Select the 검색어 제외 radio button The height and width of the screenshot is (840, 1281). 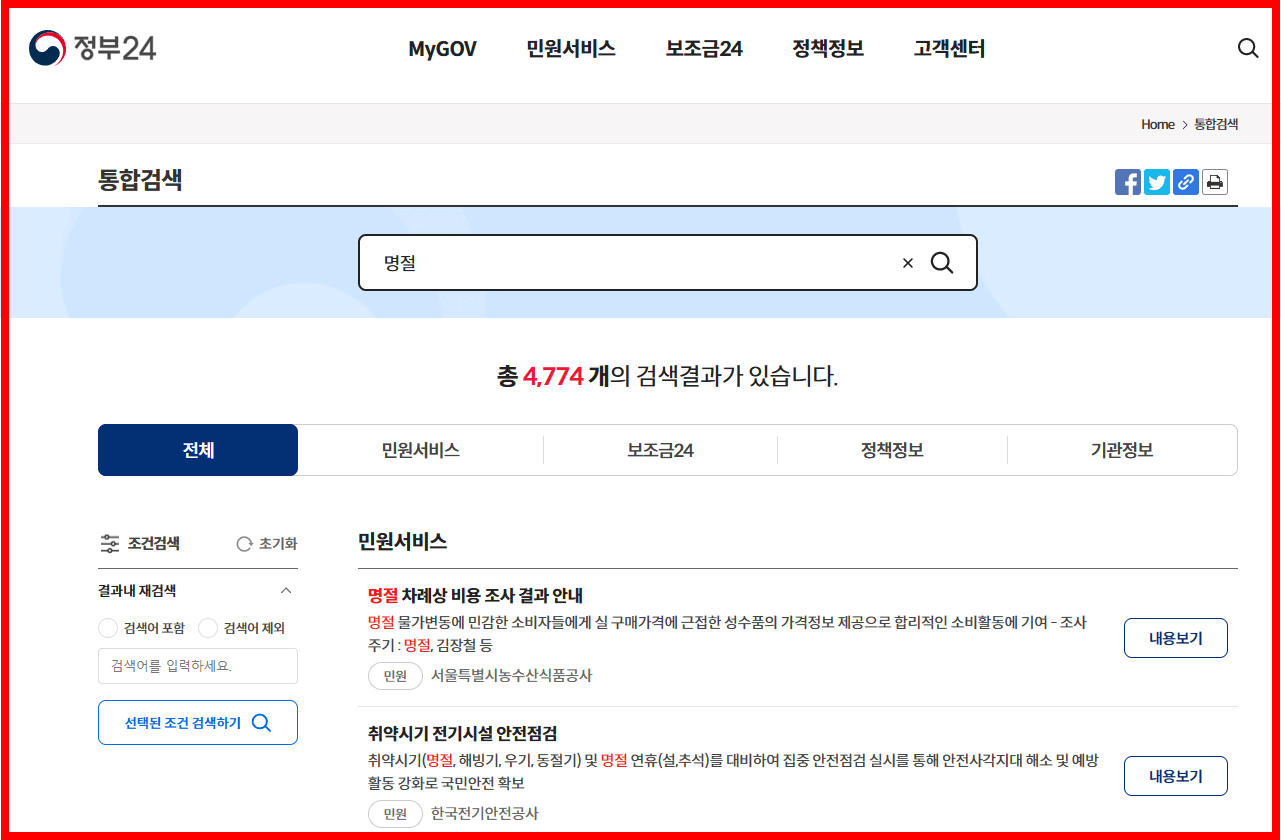tap(208, 628)
